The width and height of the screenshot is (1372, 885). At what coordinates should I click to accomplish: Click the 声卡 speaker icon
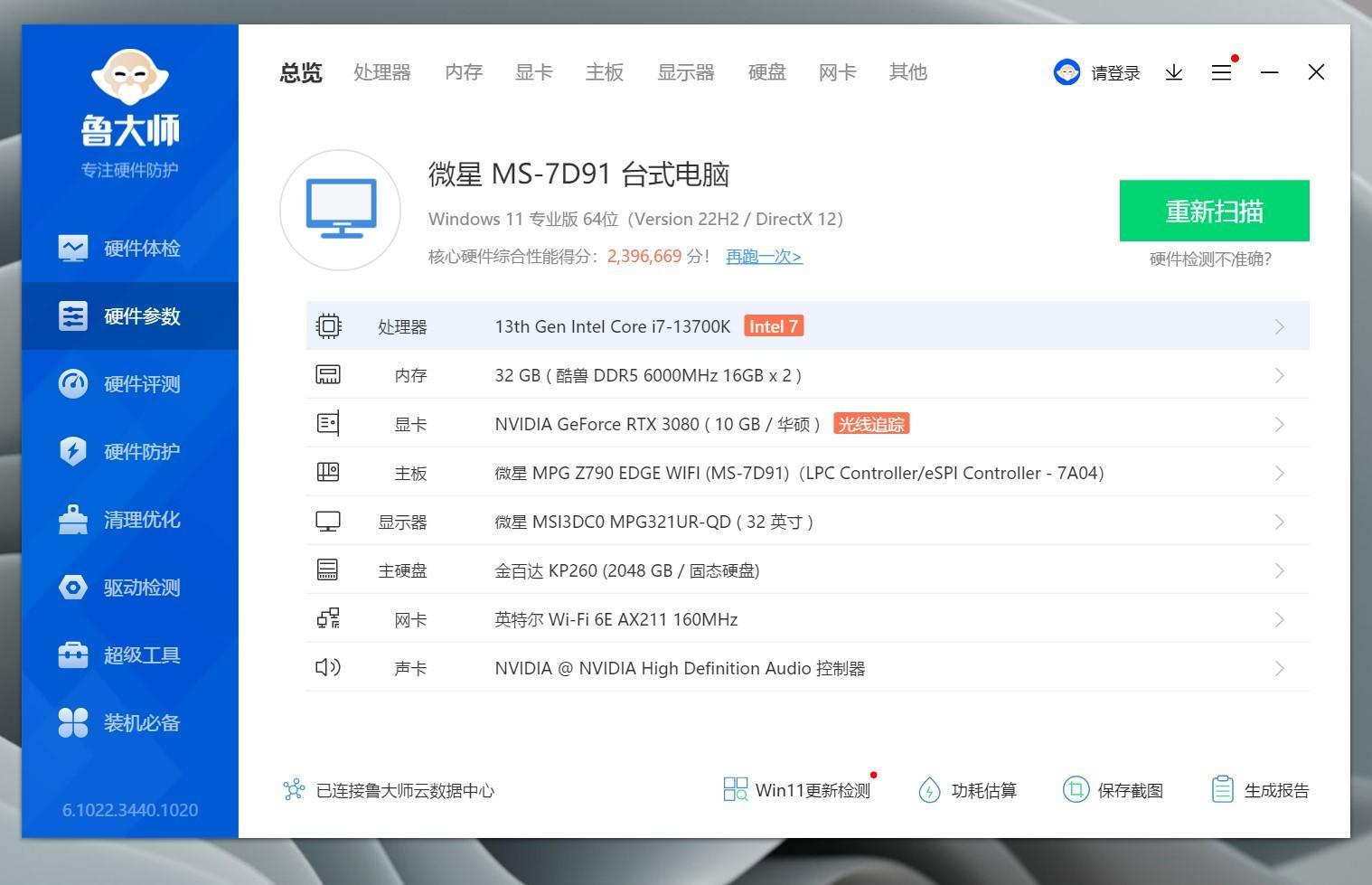click(x=328, y=667)
